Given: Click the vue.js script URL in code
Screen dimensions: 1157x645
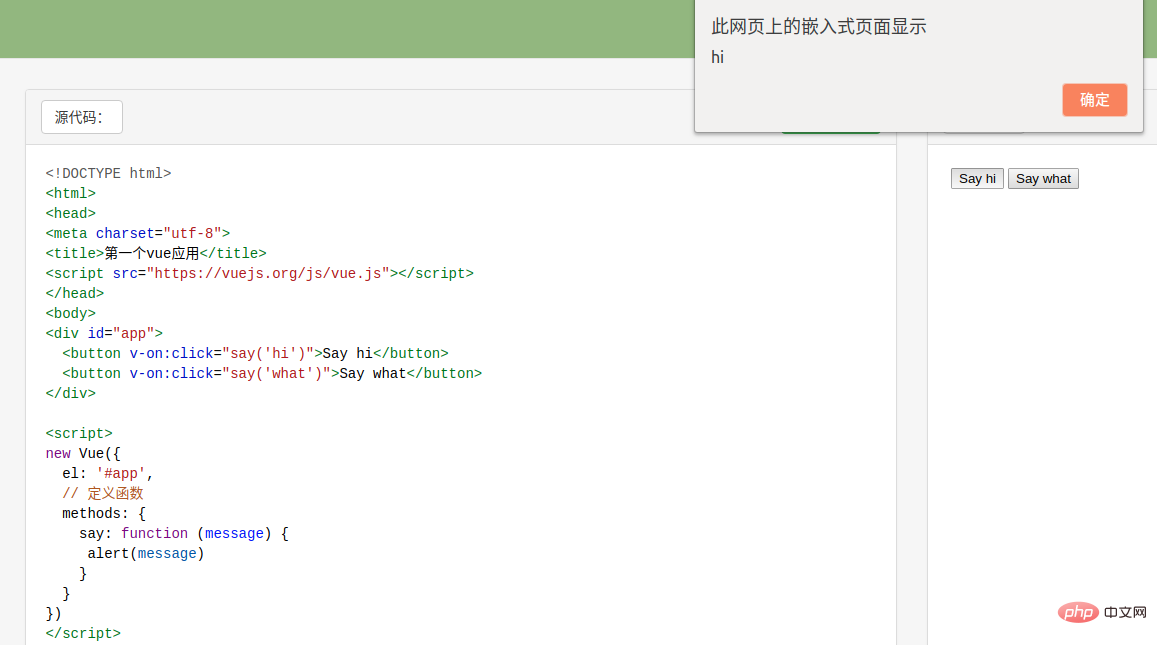Looking at the screenshot, I should click(268, 273).
